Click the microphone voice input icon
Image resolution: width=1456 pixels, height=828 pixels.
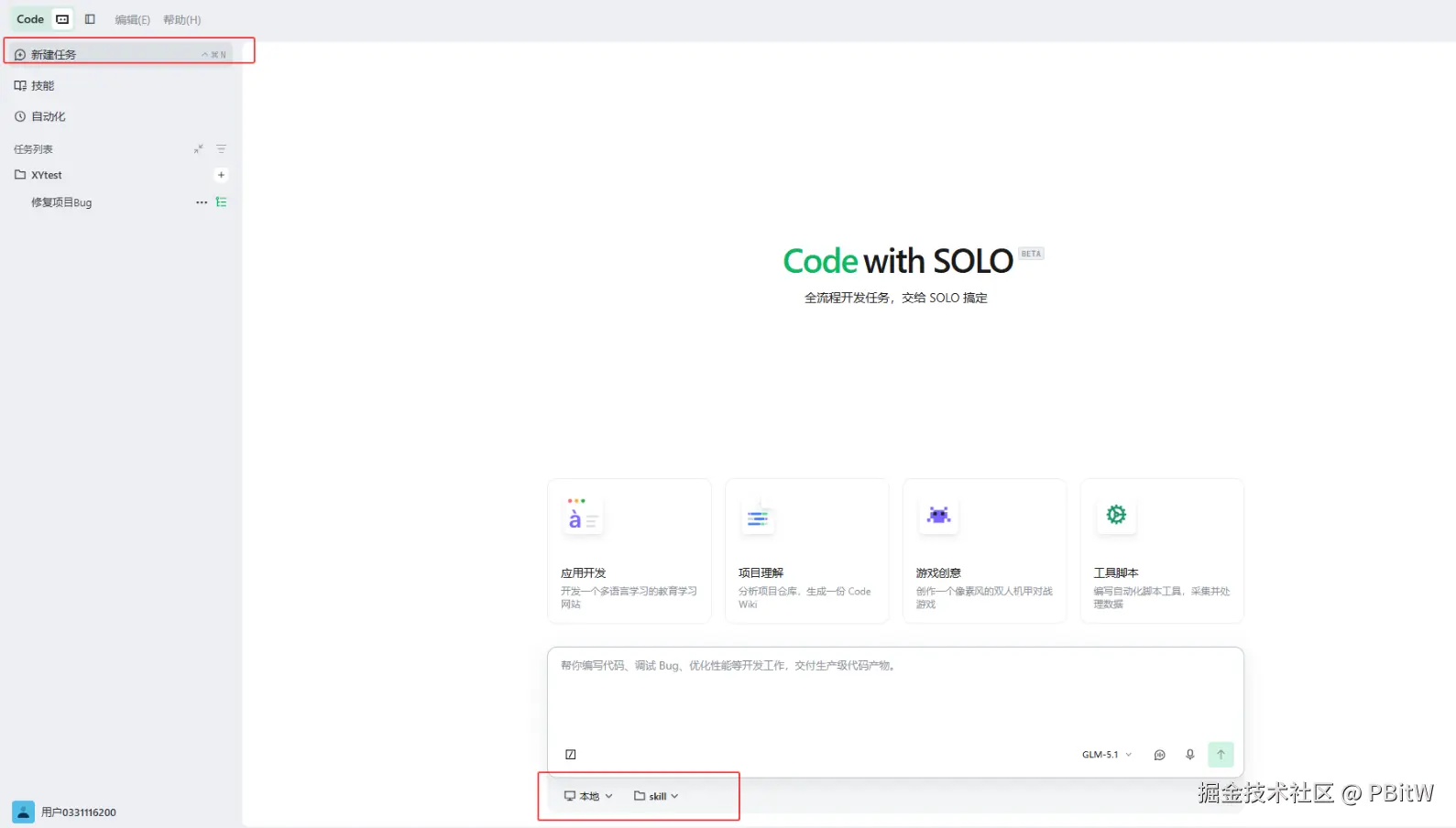pyautogui.click(x=1189, y=755)
